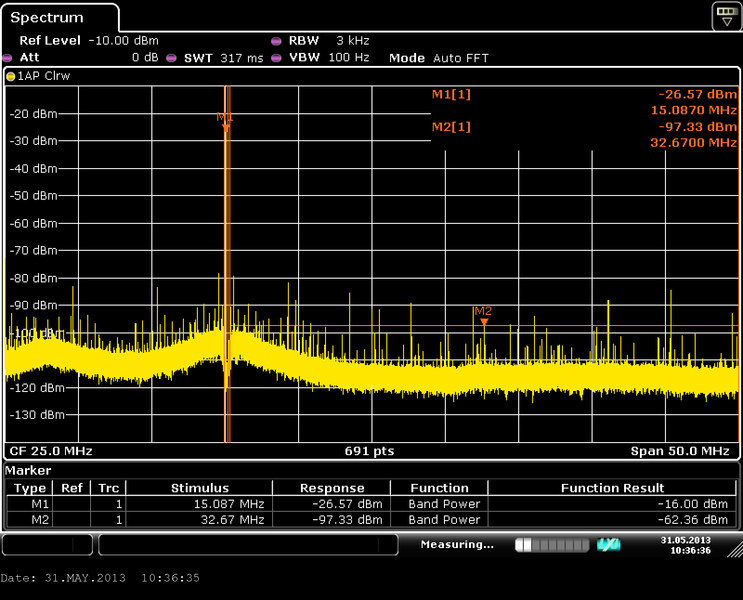743x600 pixels.
Task: Select the Mode Auto FFT setting
Action: 438,58
